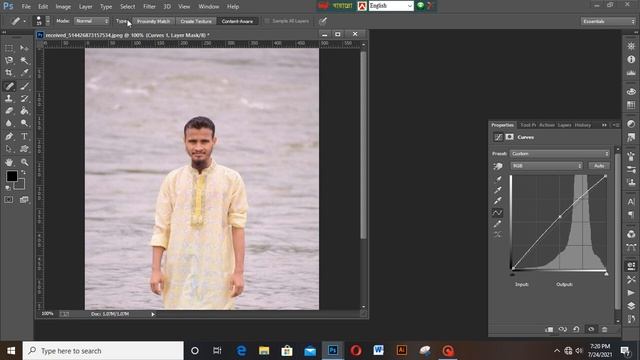The image size is (640, 360).
Task: Pick the gray point eyedropper in Curves
Action: [x=498, y=190]
